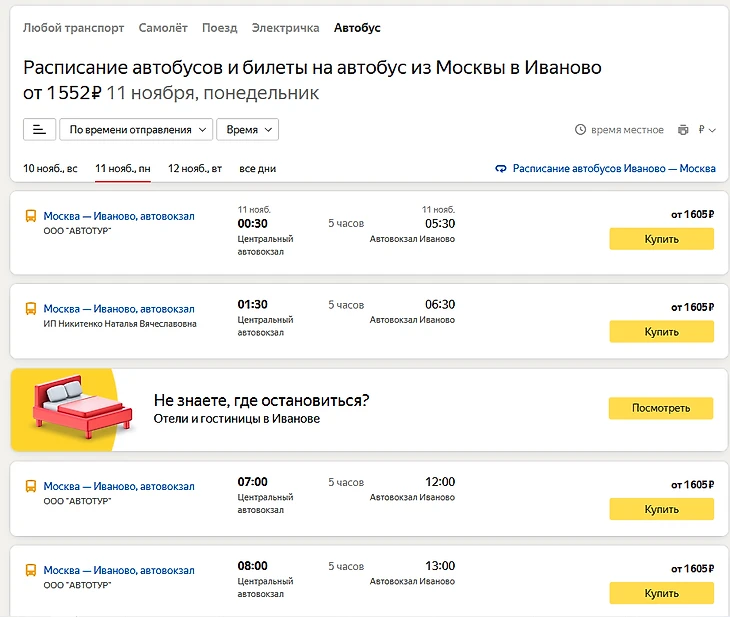Click the bus icon of the 08:00 trip
This screenshot has height=617, width=730.
tap(31, 570)
